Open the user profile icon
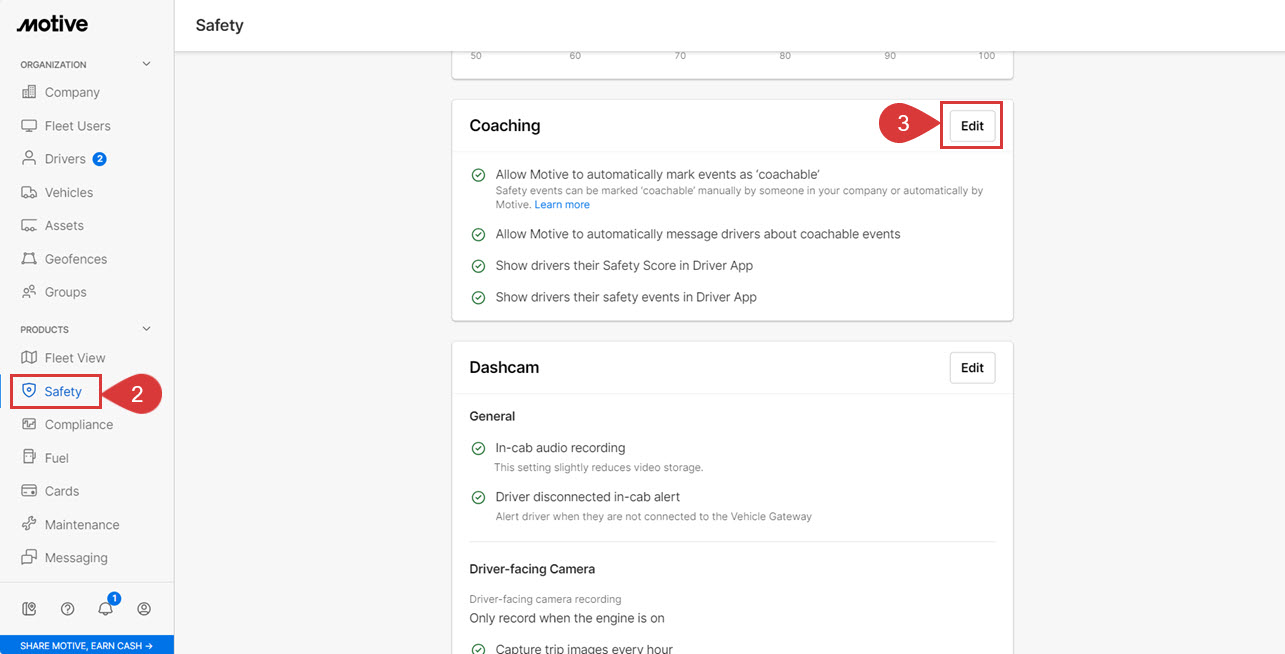Screen dimensions: 1285x654 (144, 609)
